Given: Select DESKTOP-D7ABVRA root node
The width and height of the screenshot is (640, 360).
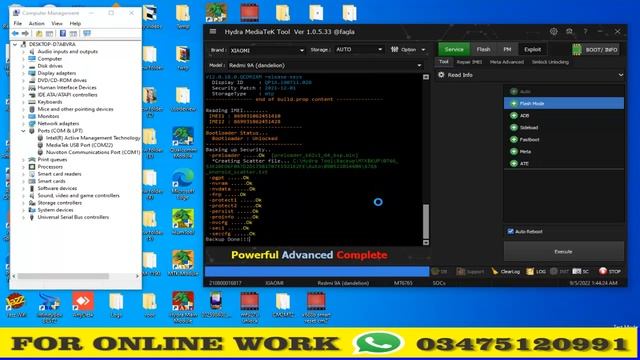Looking at the screenshot, I should [52, 44].
